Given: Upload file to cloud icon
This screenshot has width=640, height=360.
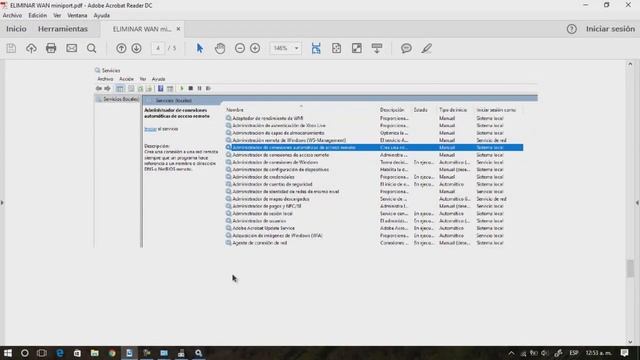Looking at the screenshot, I should [31, 48].
